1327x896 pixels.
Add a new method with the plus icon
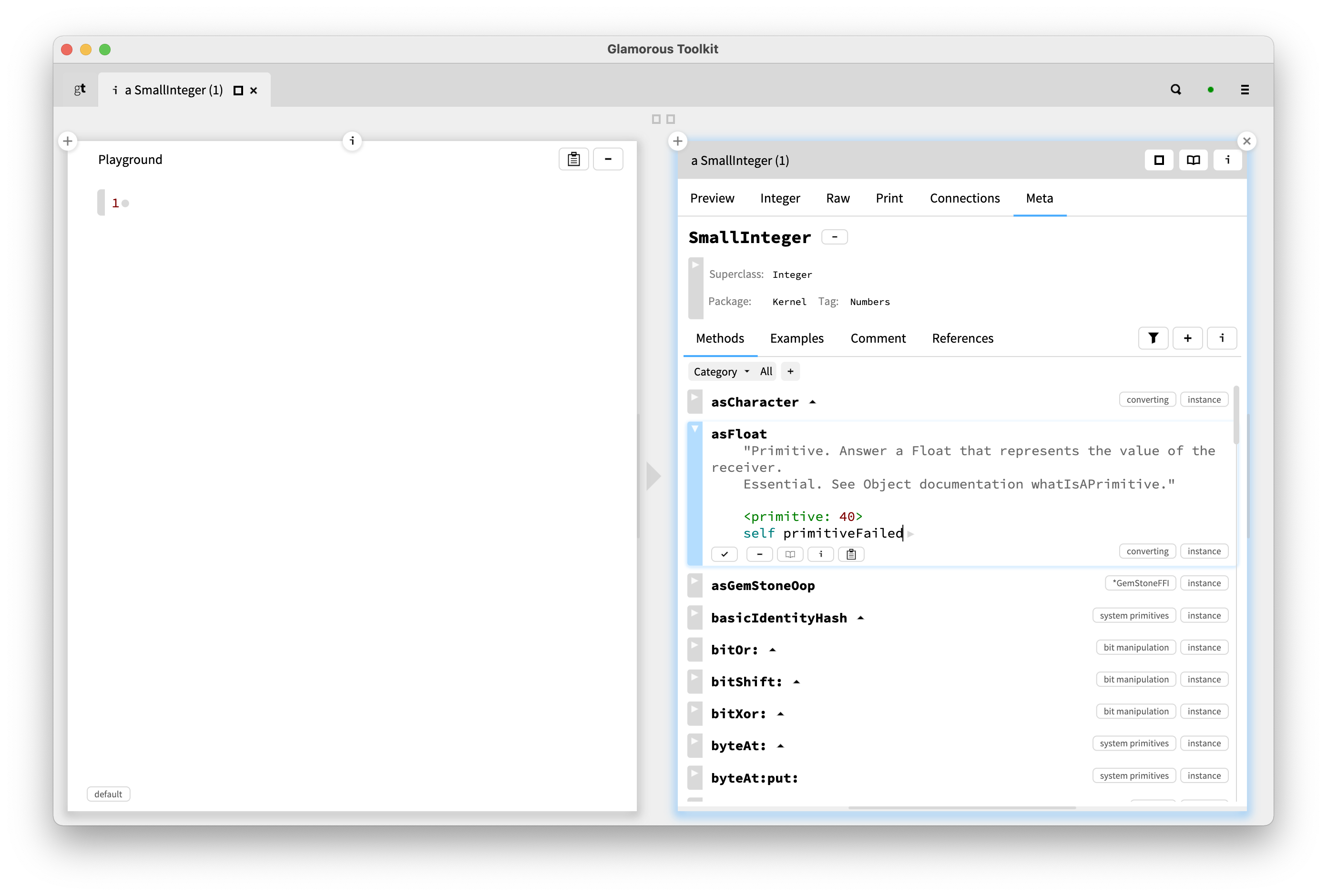(1188, 338)
